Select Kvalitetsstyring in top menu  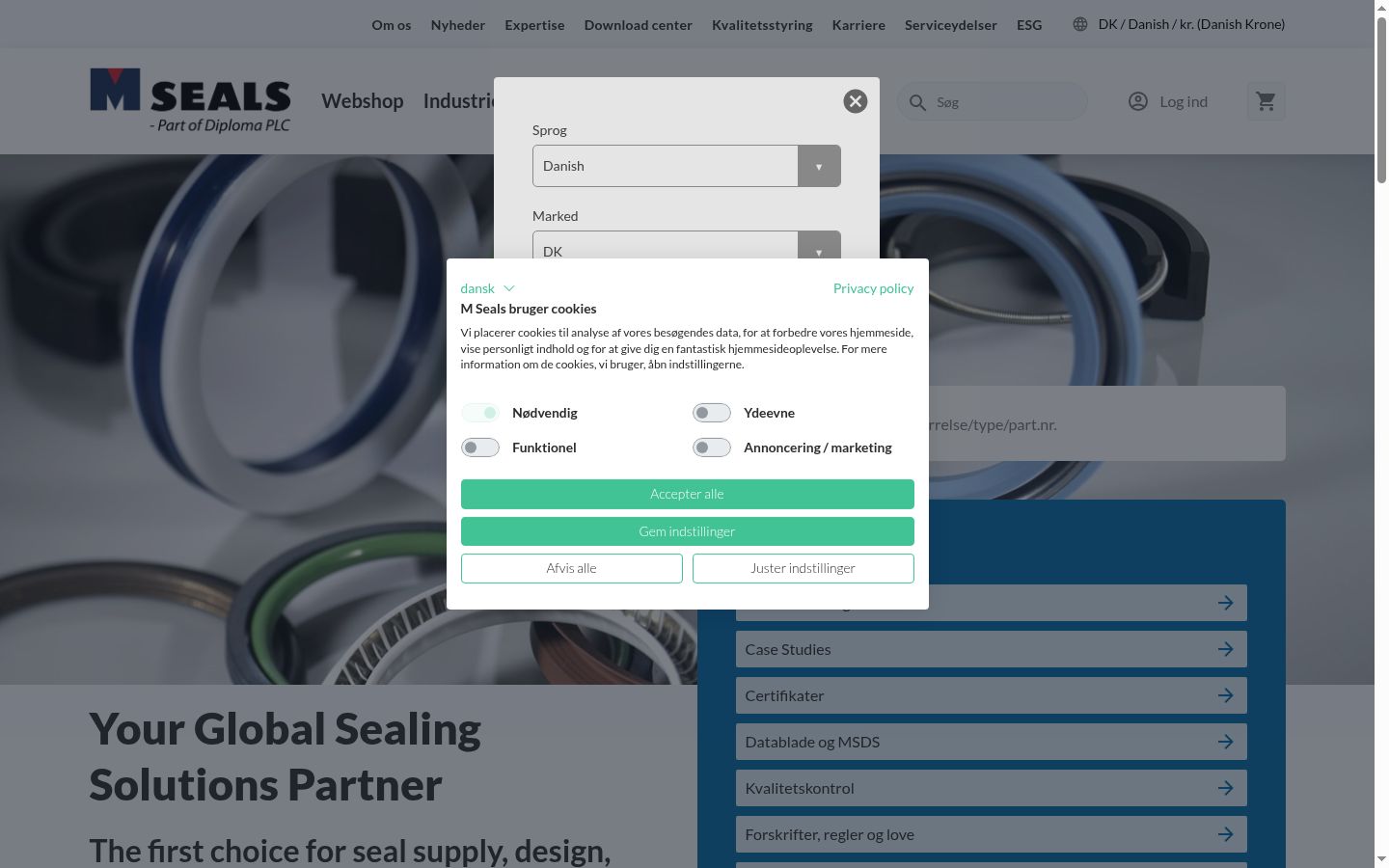point(762,25)
